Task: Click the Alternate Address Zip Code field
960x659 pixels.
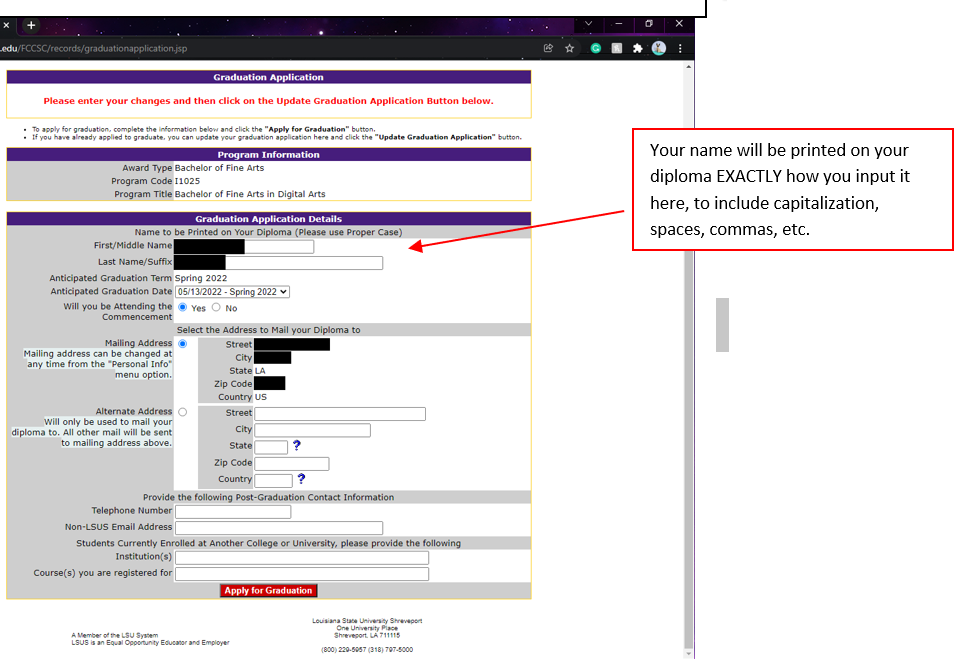Action: point(291,464)
